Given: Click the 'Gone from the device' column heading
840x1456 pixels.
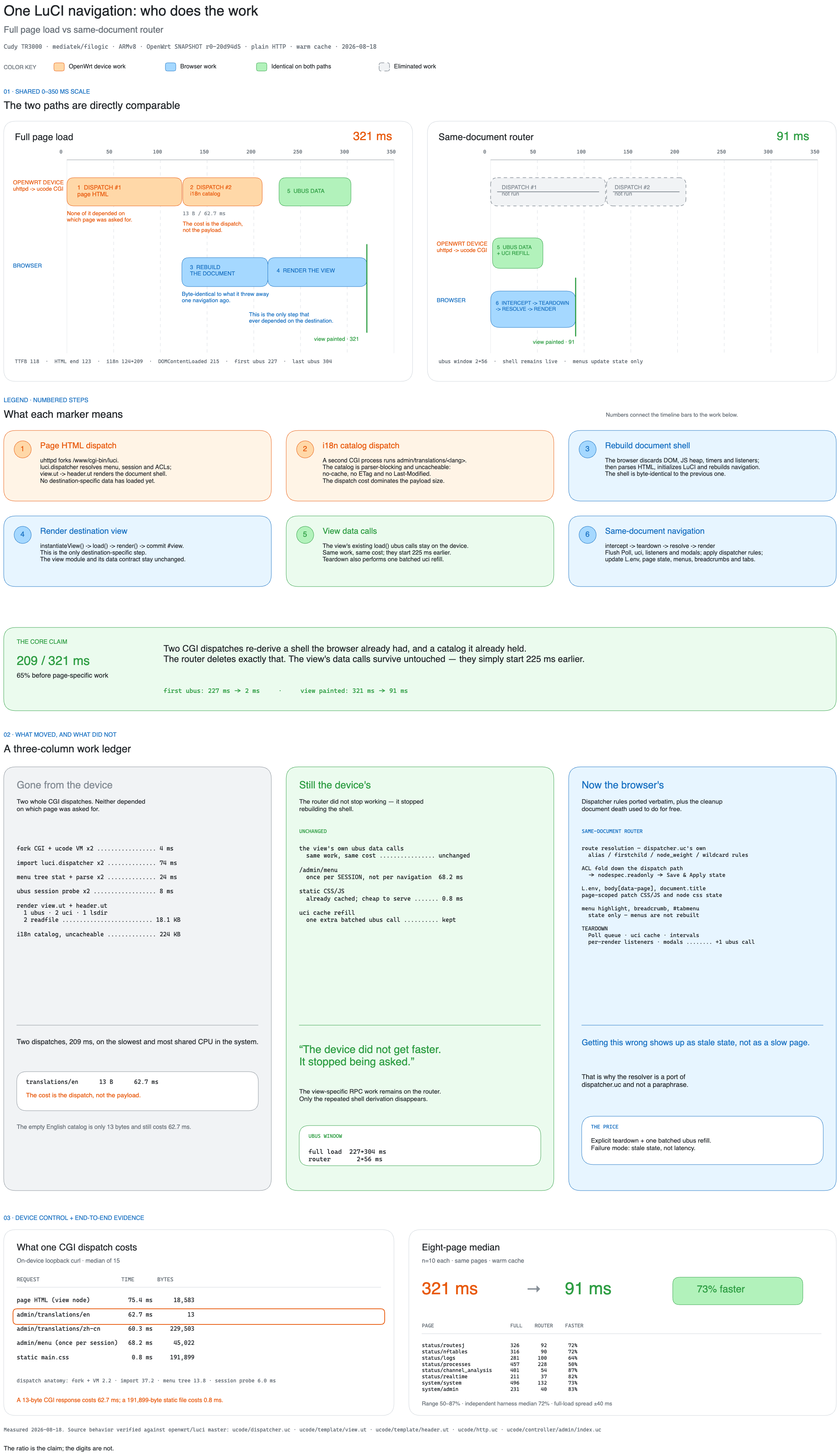Looking at the screenshot, I should [x=65, y=785].
